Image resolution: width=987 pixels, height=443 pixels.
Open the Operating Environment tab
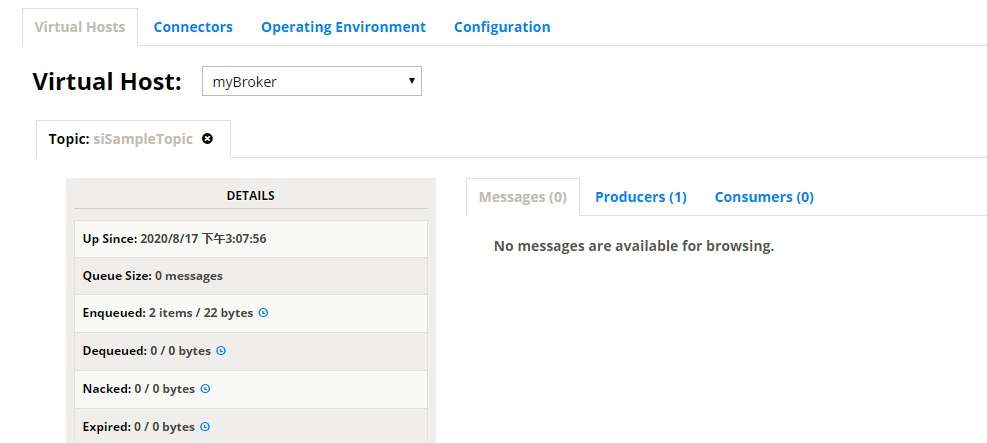point(343,27)
